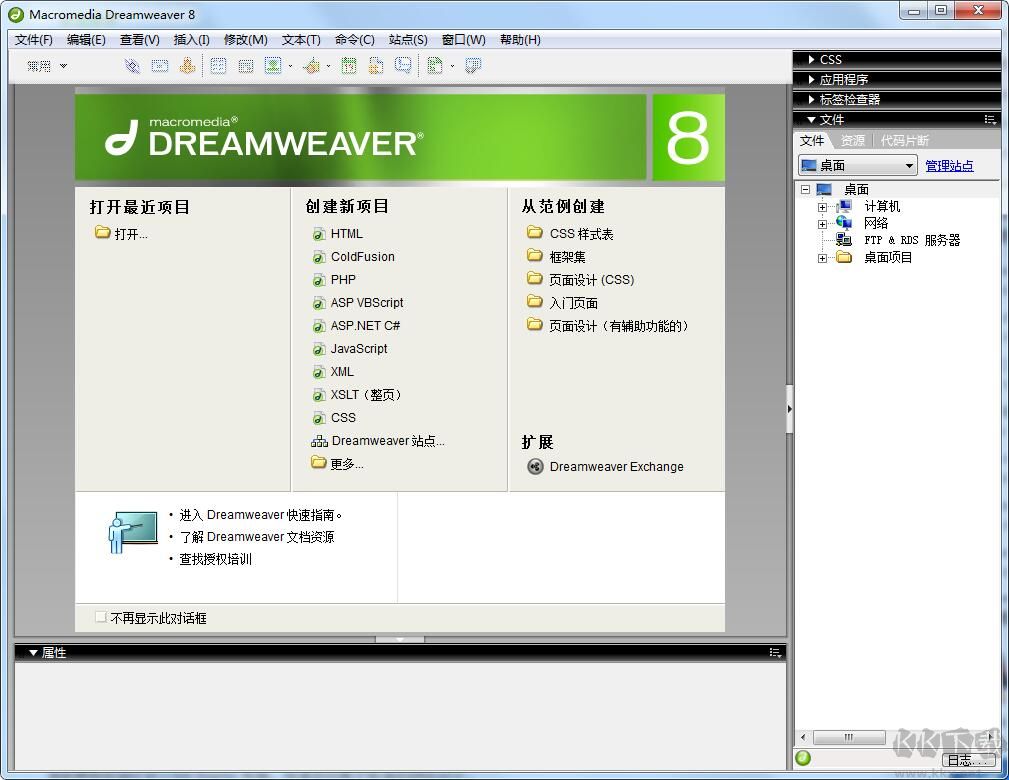The width and height of the screenshot is (1009, 780).
Task: Expand the 应用程序 panel
Action: [812, 79]
